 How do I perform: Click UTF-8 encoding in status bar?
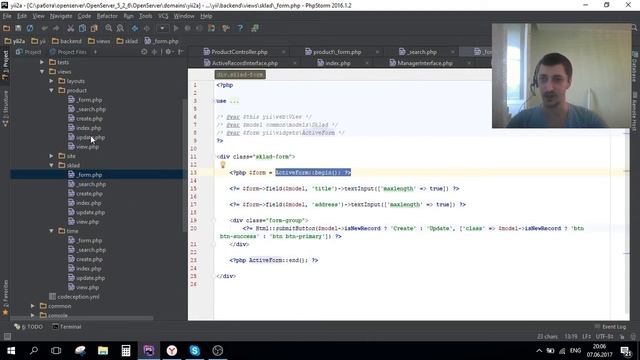604,337
